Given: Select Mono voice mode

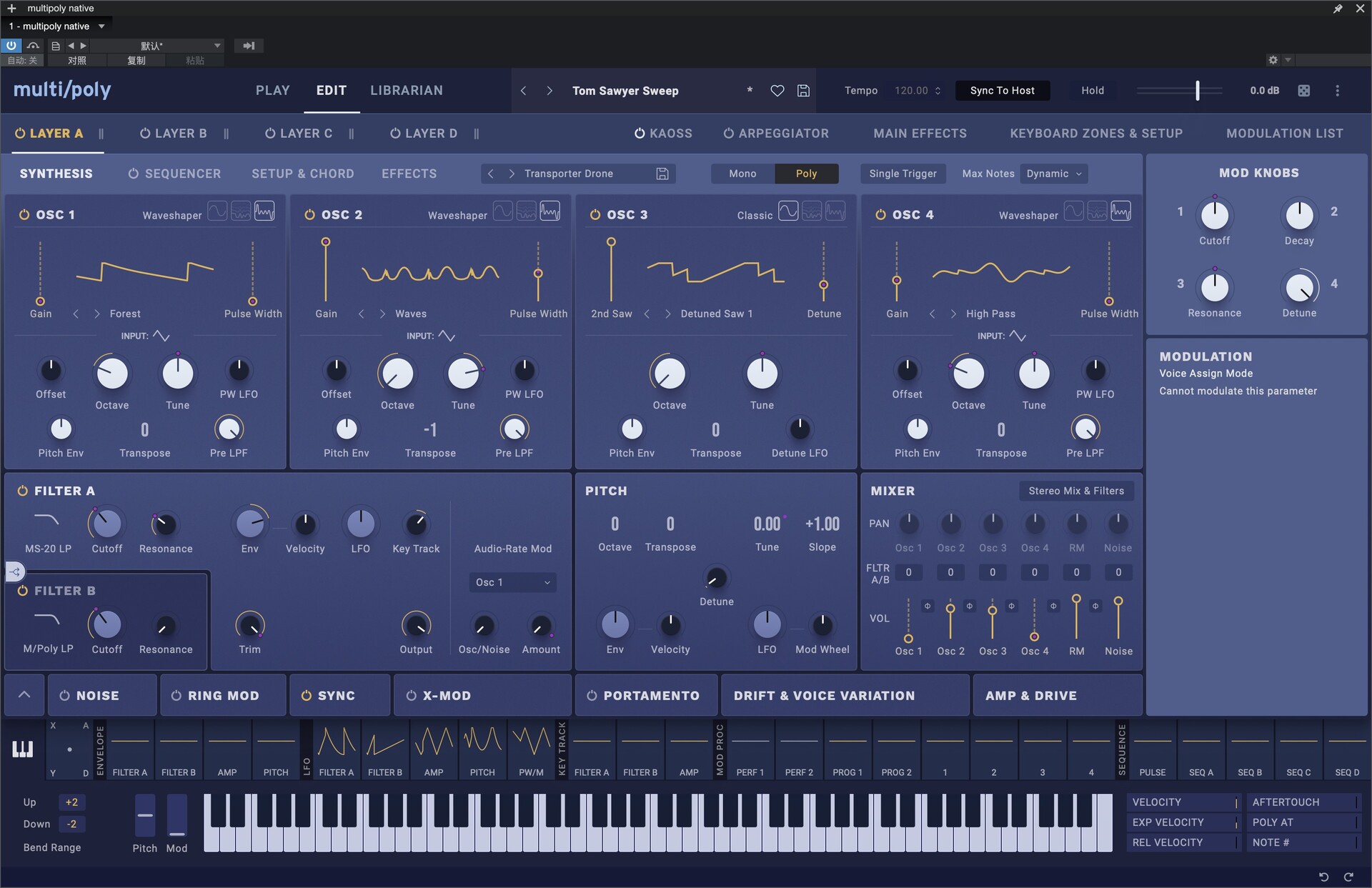Looking at the screenshot, I should point(742,174).
